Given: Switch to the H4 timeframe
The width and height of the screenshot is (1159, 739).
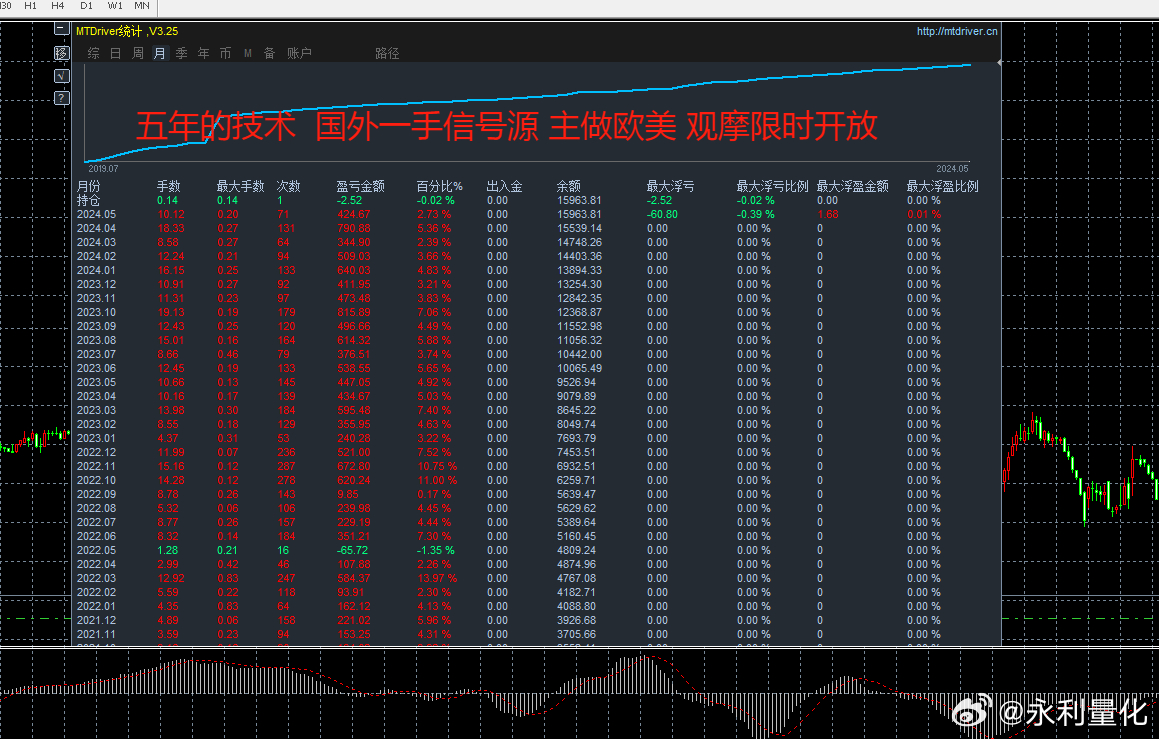Looking at the screenshot, I should pos(58,6).
